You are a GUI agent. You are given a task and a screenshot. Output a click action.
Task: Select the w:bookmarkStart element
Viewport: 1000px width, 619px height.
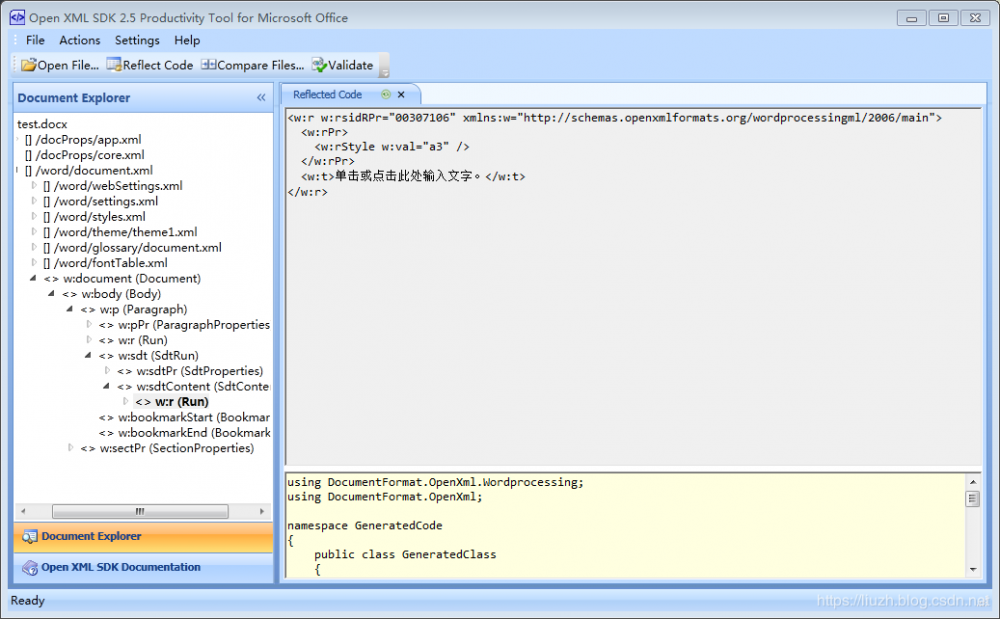tap(184, 418)
